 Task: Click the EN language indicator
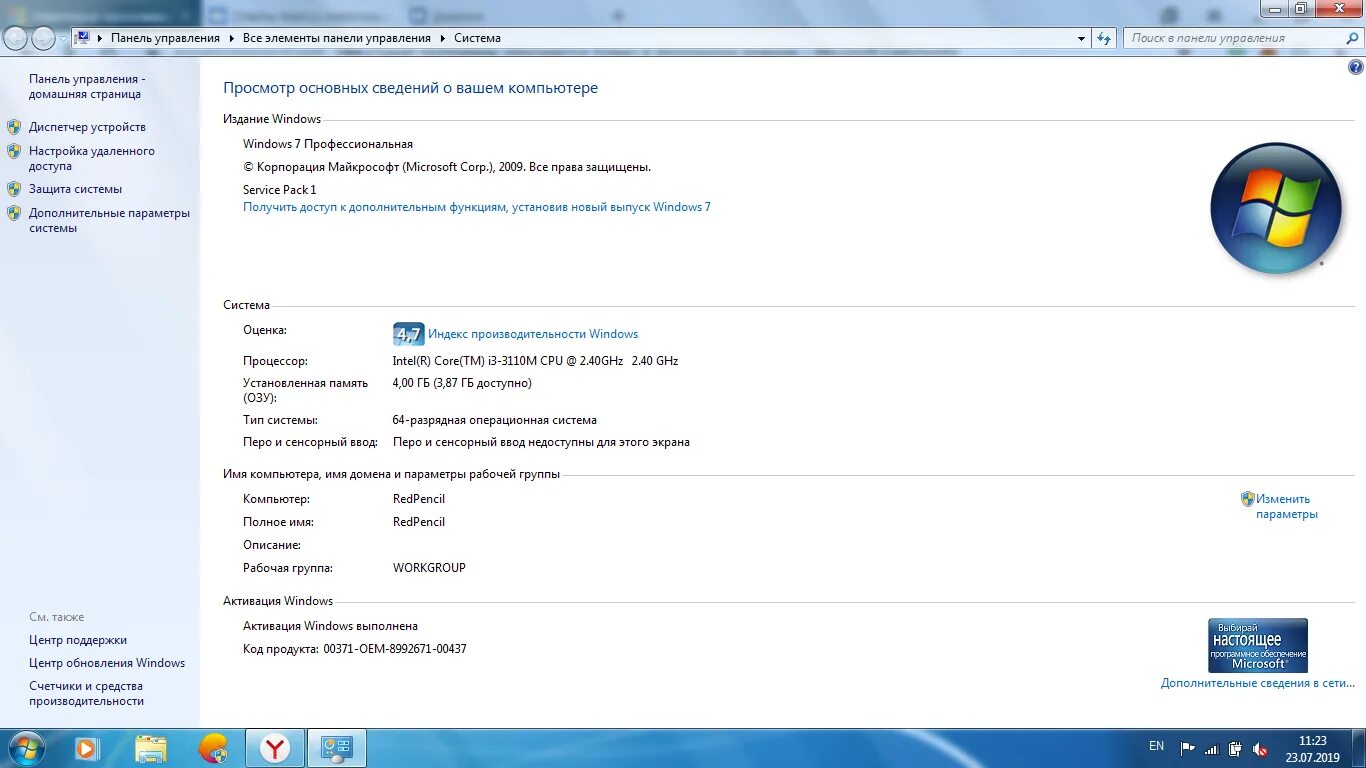(x=1156, y=746)
